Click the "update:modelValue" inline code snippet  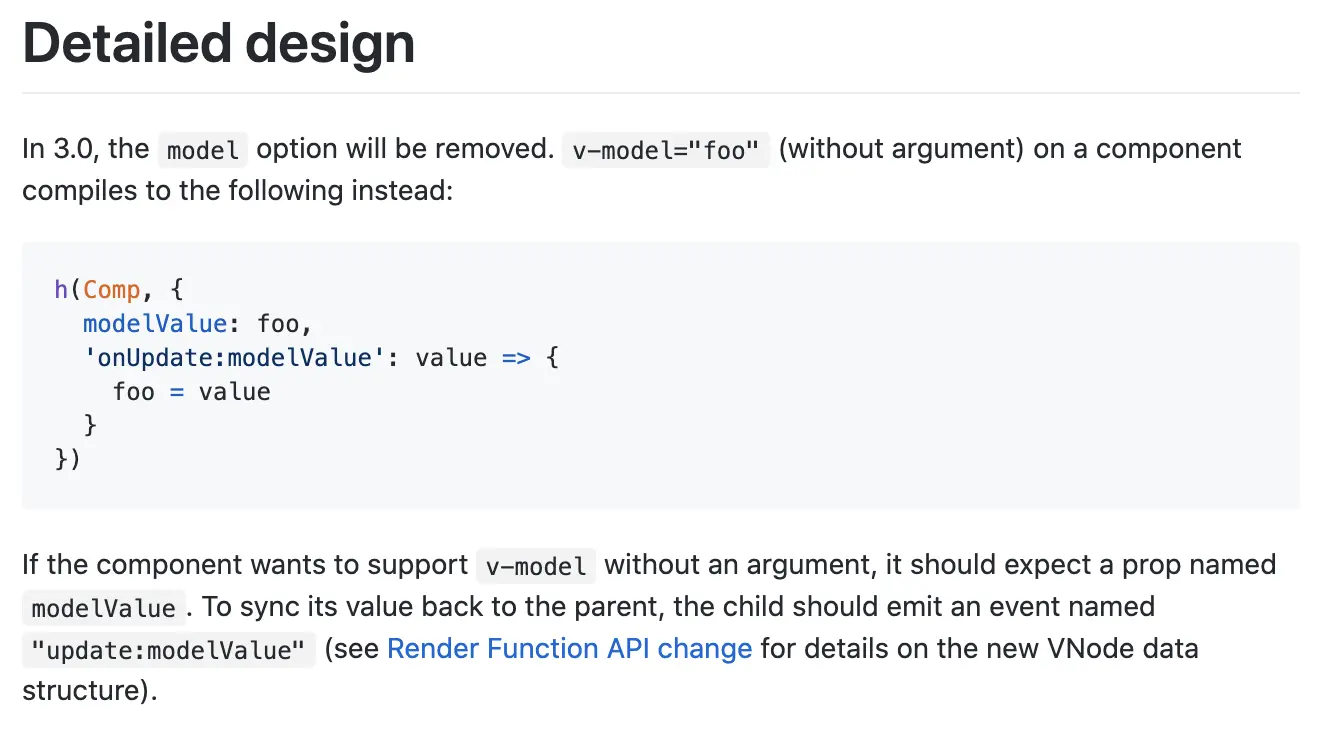(x=167, y=650)
